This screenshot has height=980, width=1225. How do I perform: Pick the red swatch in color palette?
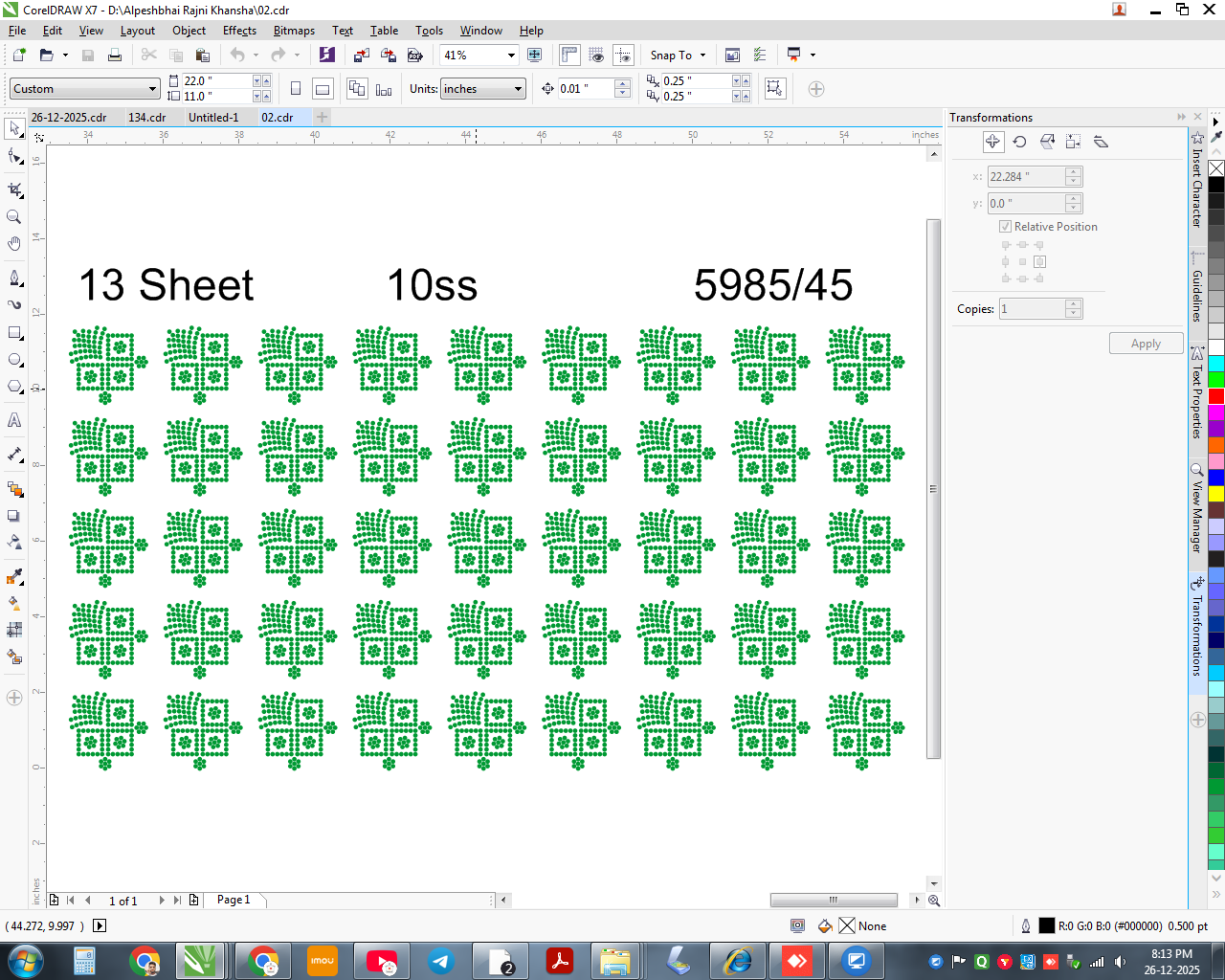click(x=1216, y=396)
